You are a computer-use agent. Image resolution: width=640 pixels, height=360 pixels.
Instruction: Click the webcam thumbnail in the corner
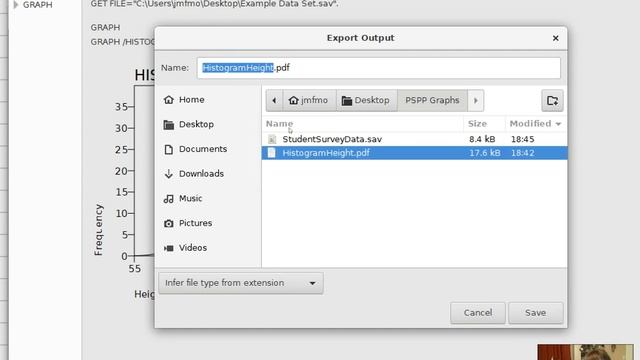(x=585, y=352)
